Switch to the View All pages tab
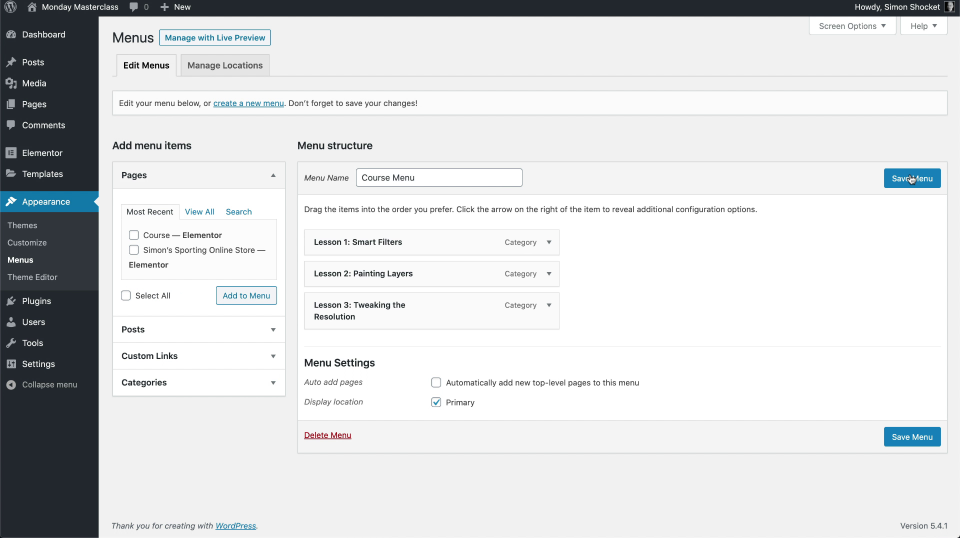960x538 pixels. [199, 212]
